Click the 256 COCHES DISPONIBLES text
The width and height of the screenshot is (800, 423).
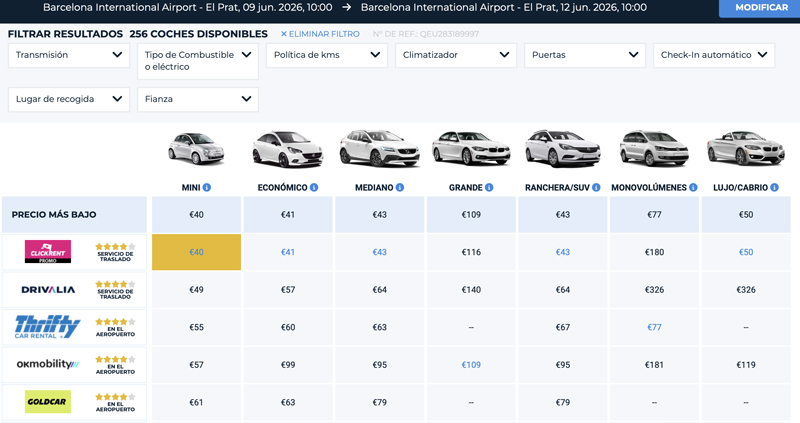[198, 34]
